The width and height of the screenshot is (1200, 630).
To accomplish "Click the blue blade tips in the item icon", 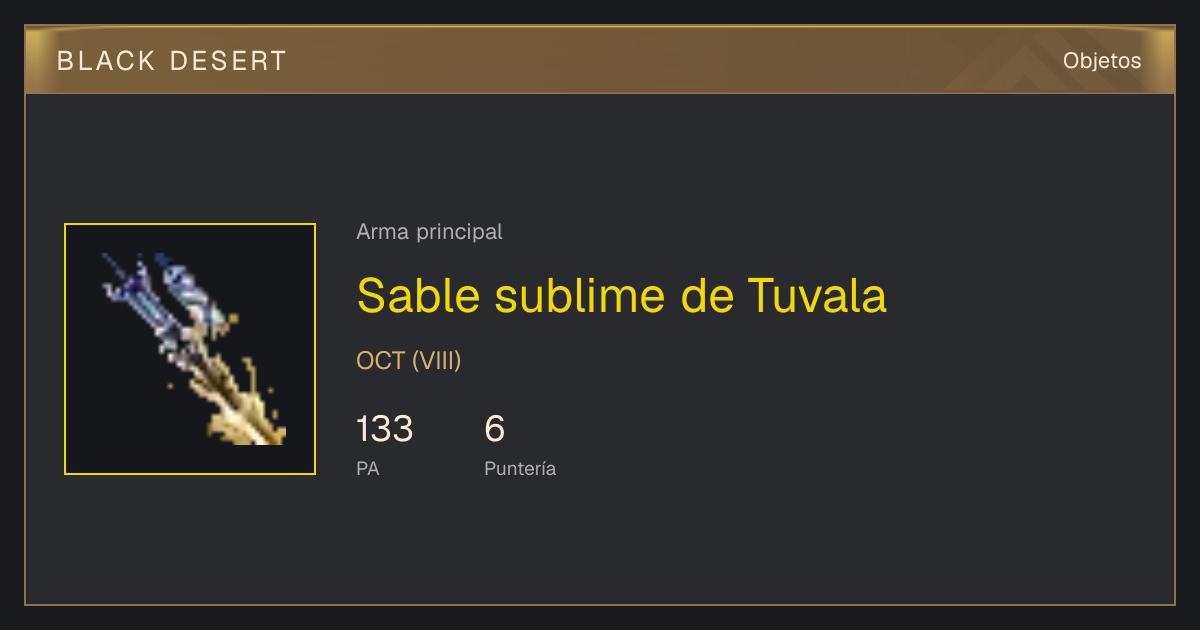I will pos(160,285).
